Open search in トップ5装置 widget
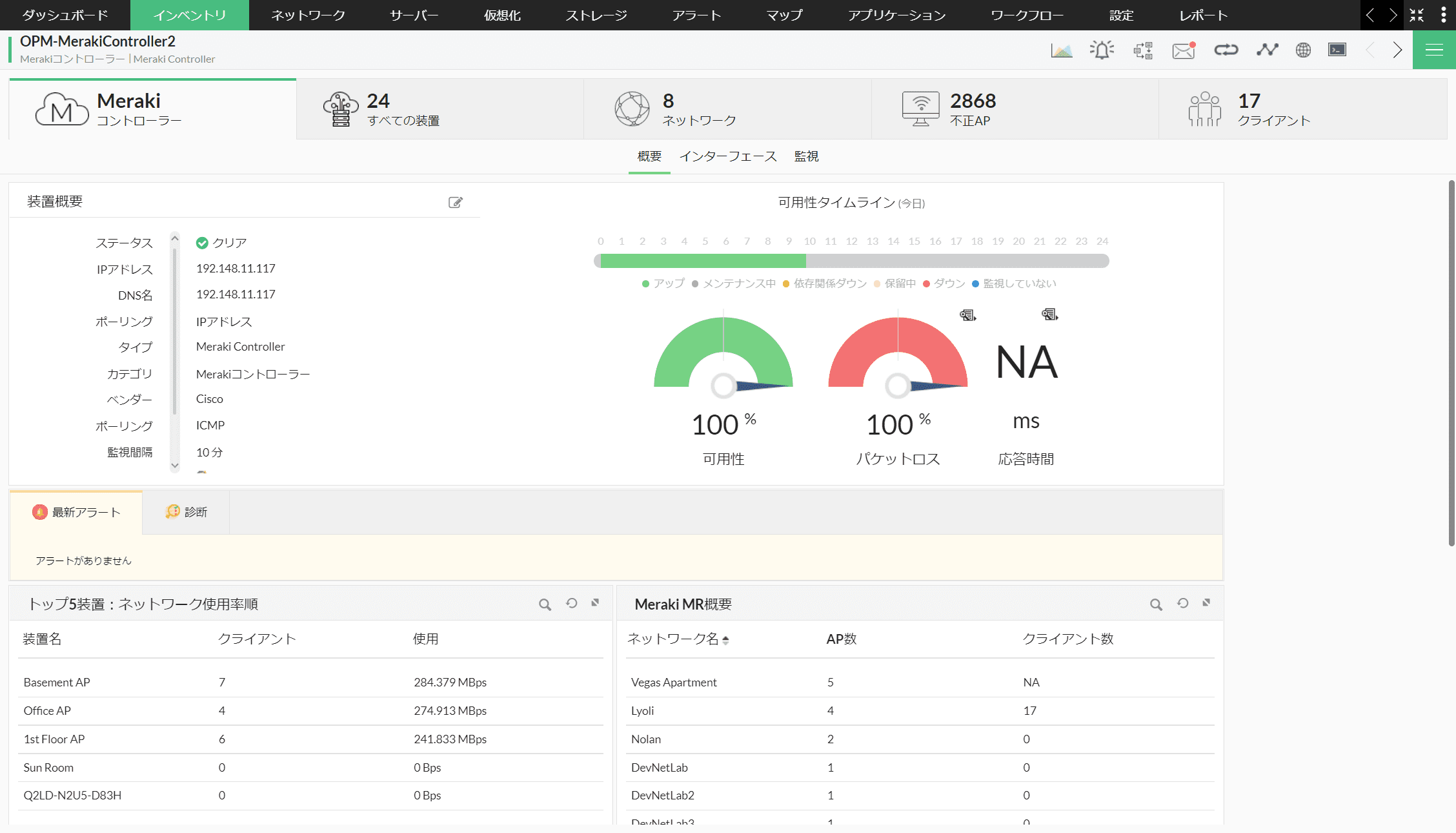1456x833 pixels. point(544,604)
